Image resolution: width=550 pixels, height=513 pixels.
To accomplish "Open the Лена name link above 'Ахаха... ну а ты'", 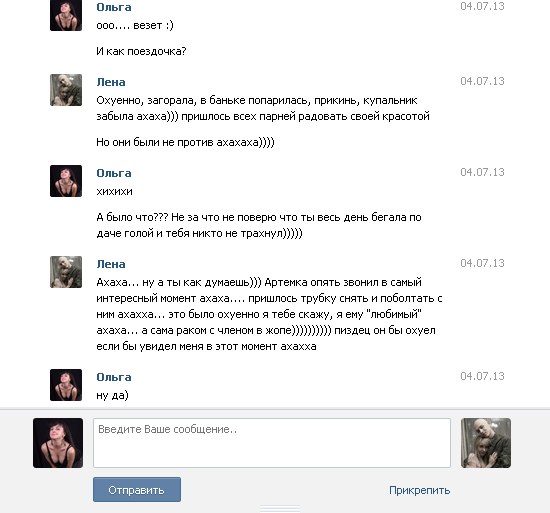I will [x=111, y=264].
